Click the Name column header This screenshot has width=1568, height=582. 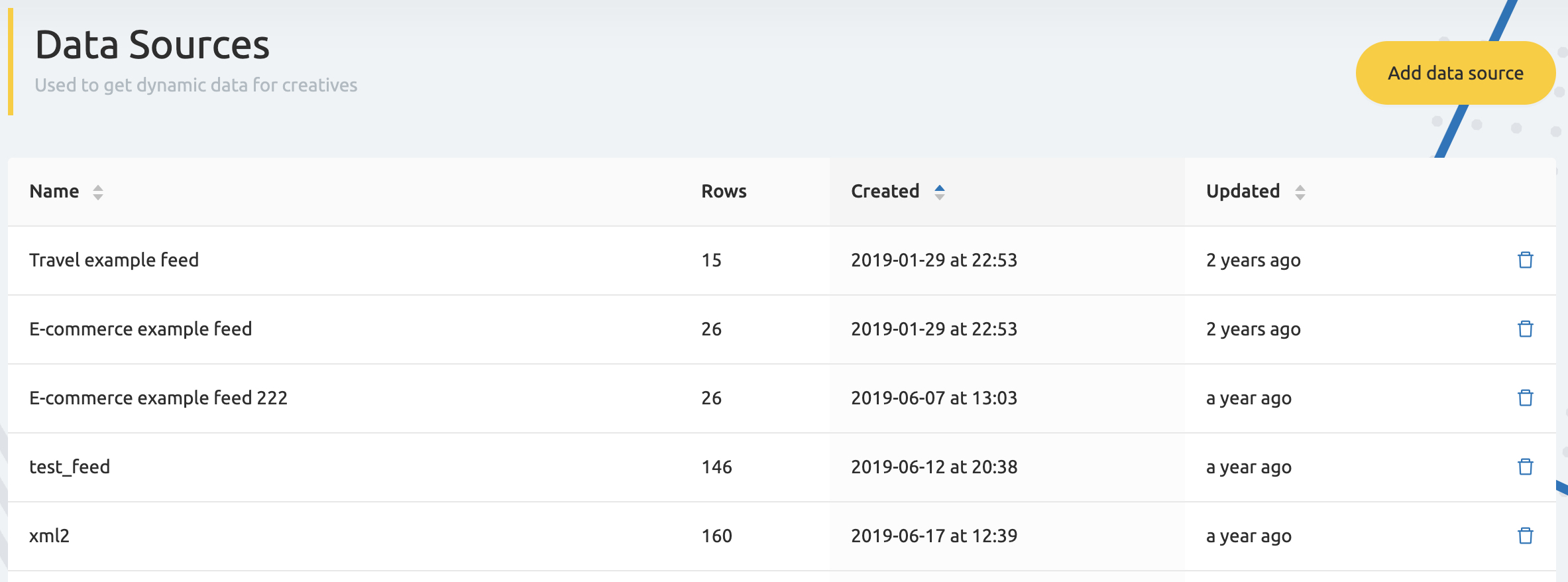pos(54,191)
